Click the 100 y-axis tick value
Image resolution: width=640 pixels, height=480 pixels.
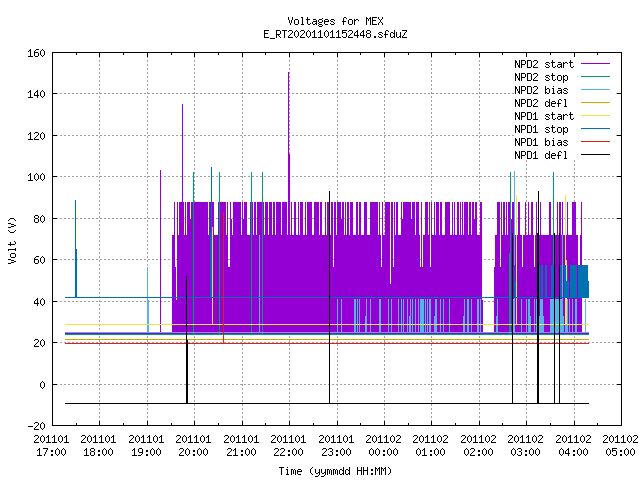(x=36, y=177)
